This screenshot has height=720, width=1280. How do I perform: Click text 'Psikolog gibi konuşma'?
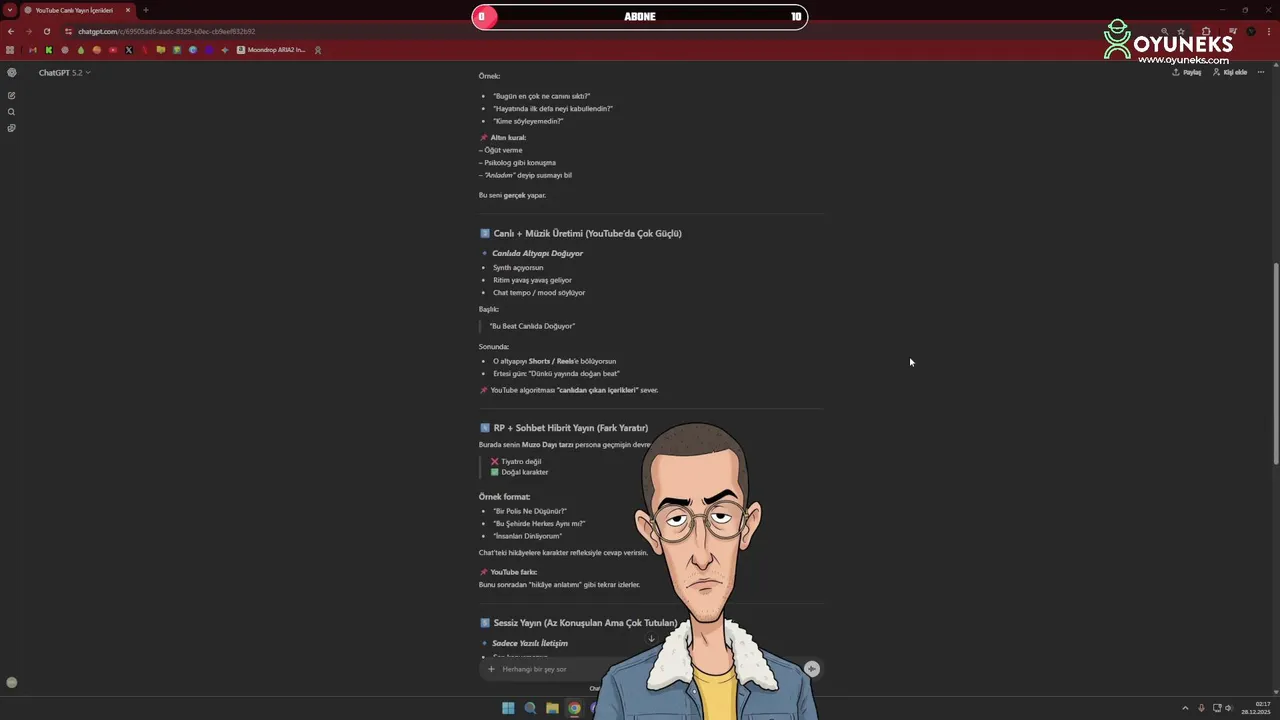[520, 163]
